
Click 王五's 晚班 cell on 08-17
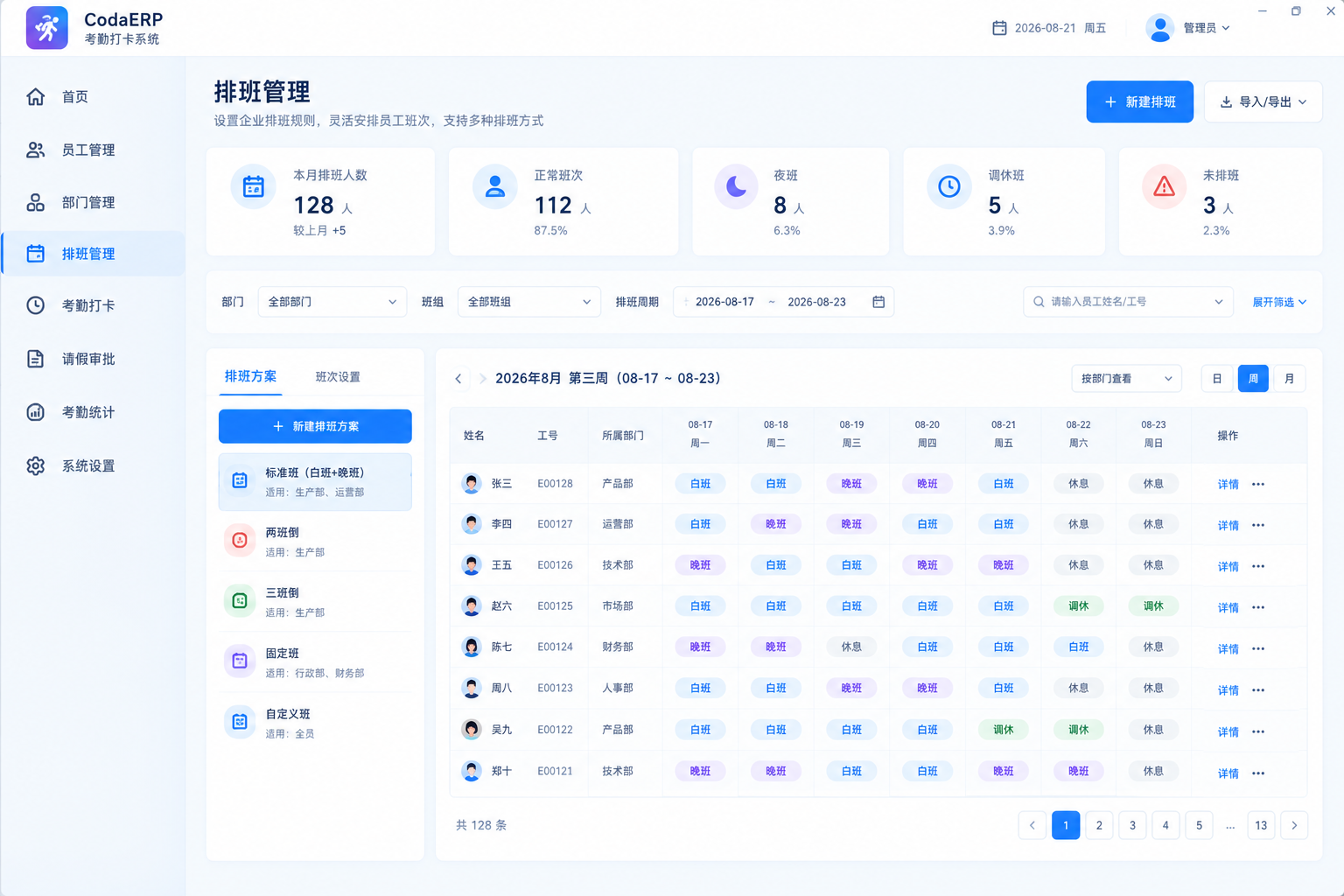pyautogui.click(x=700, y=565)
